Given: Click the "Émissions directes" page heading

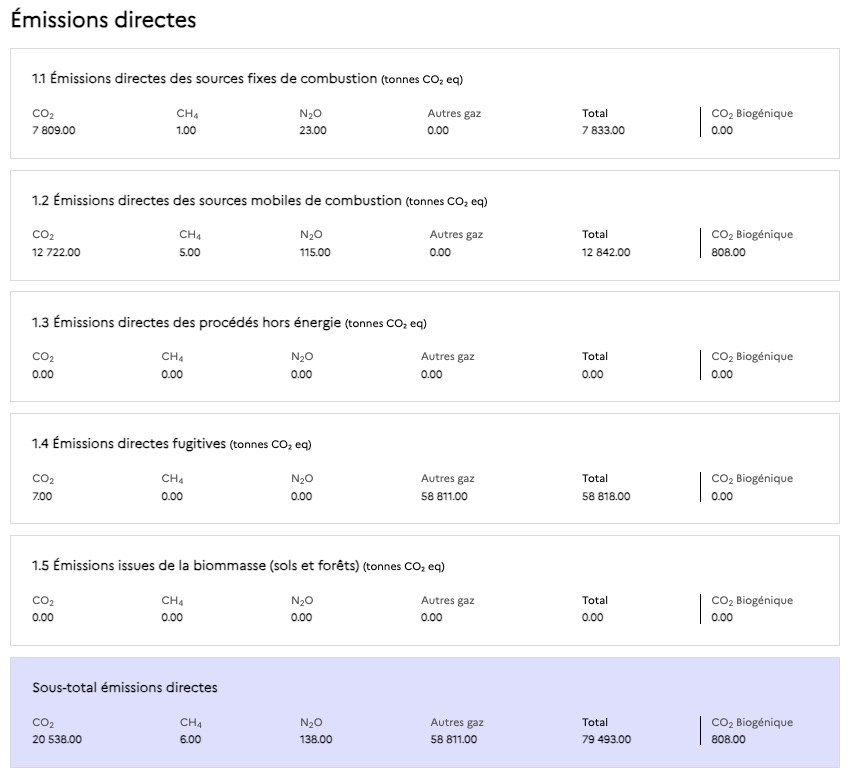Looking at the screenshot, I should 103,20.
